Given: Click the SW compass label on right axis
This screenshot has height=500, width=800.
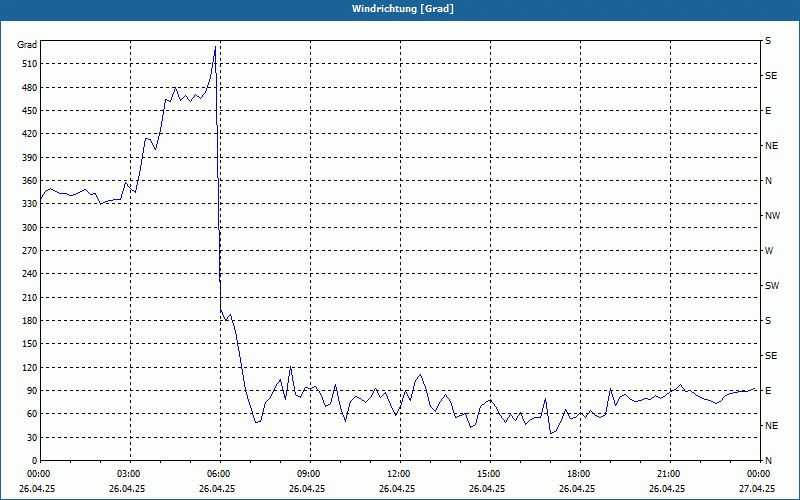Looking at the screenshot, I should point(772,286).
